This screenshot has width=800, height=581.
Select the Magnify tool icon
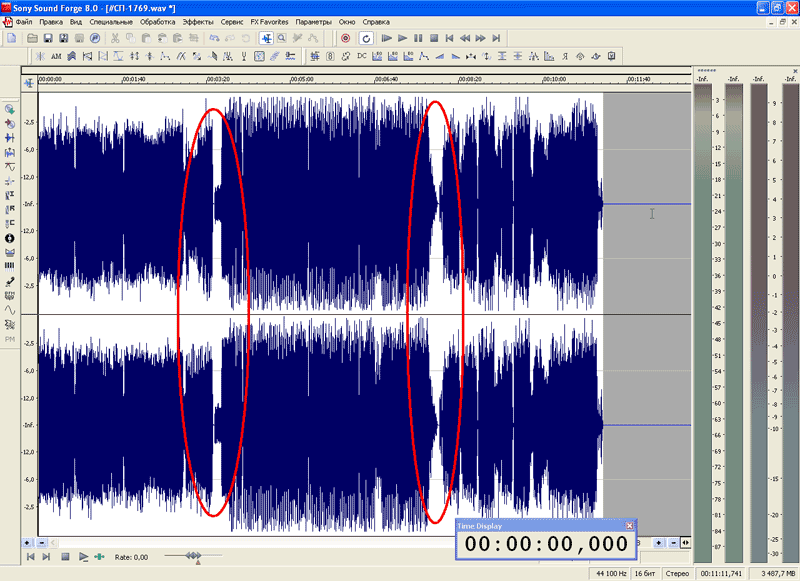[x=283, y=38]
